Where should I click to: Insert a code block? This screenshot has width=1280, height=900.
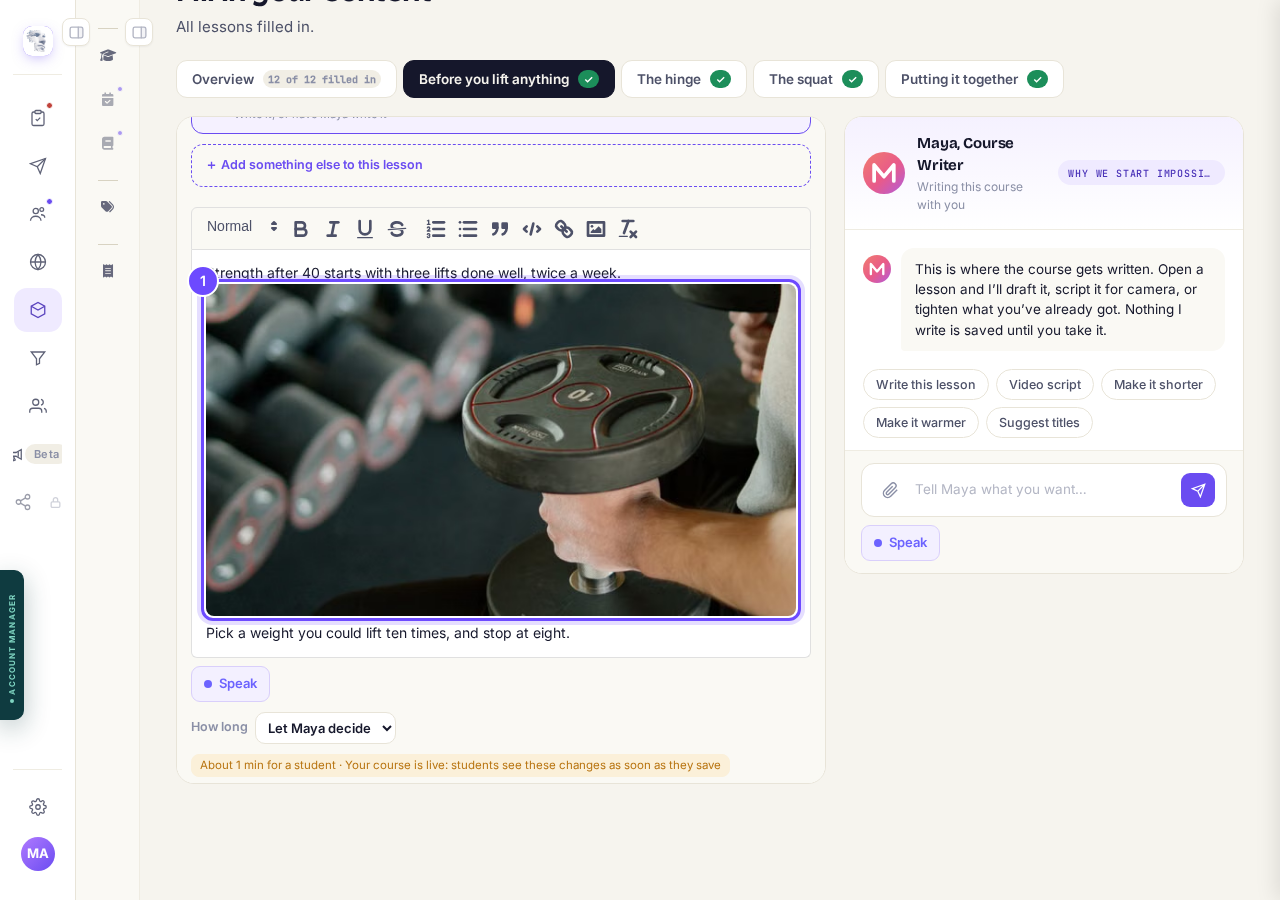pyautogui.click(x=532, y=229)
